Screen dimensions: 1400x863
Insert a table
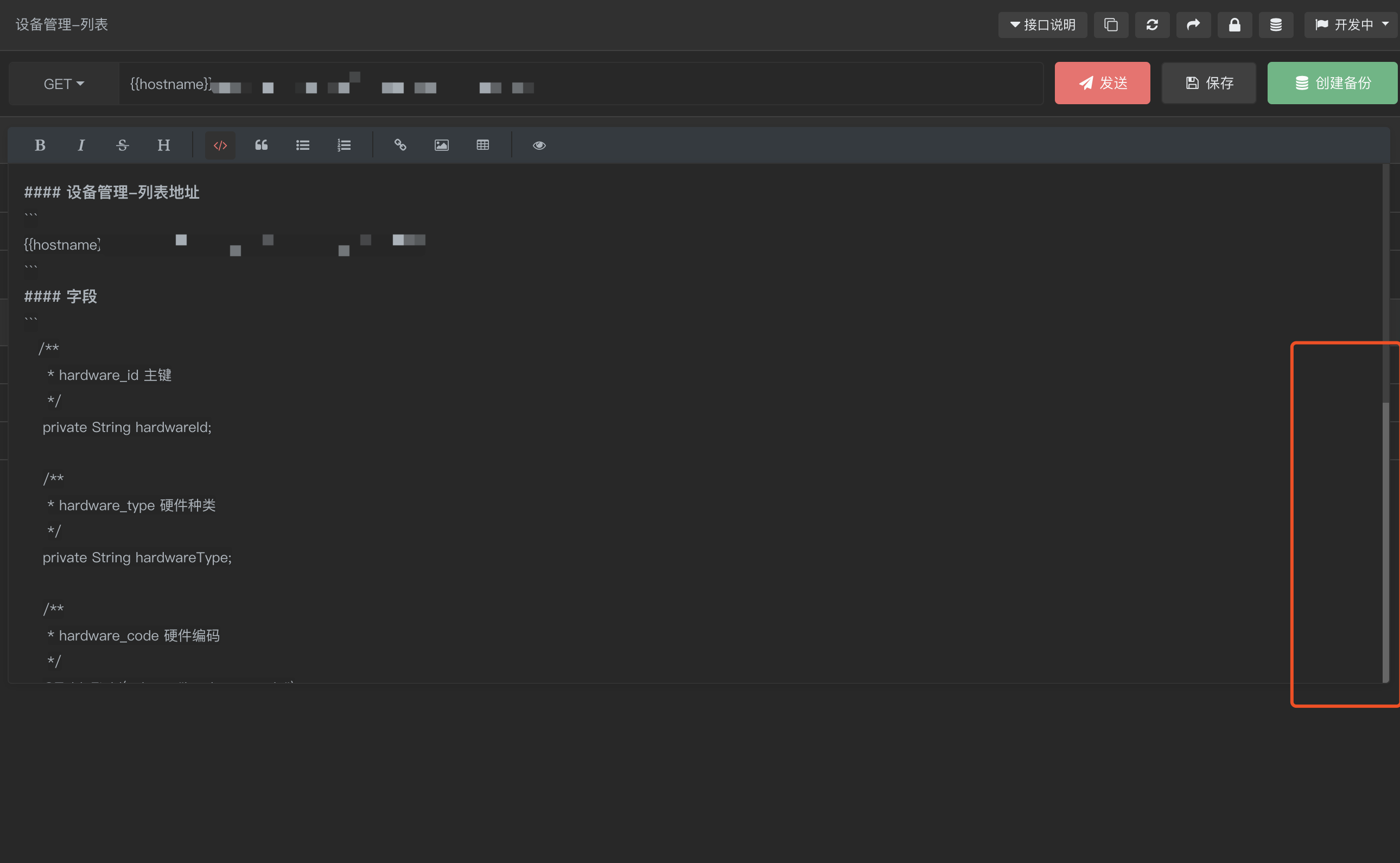[482, 145]
